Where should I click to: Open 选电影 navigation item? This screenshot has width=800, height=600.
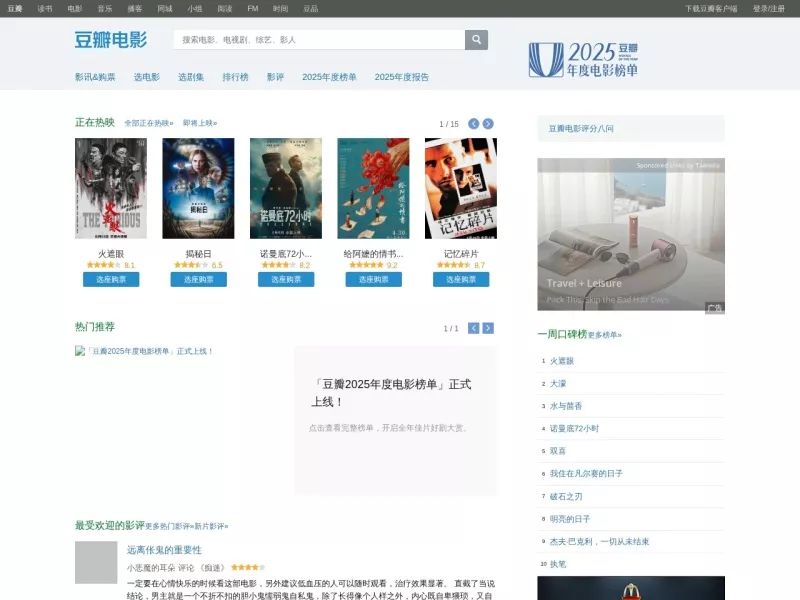[x=146, y=77]
